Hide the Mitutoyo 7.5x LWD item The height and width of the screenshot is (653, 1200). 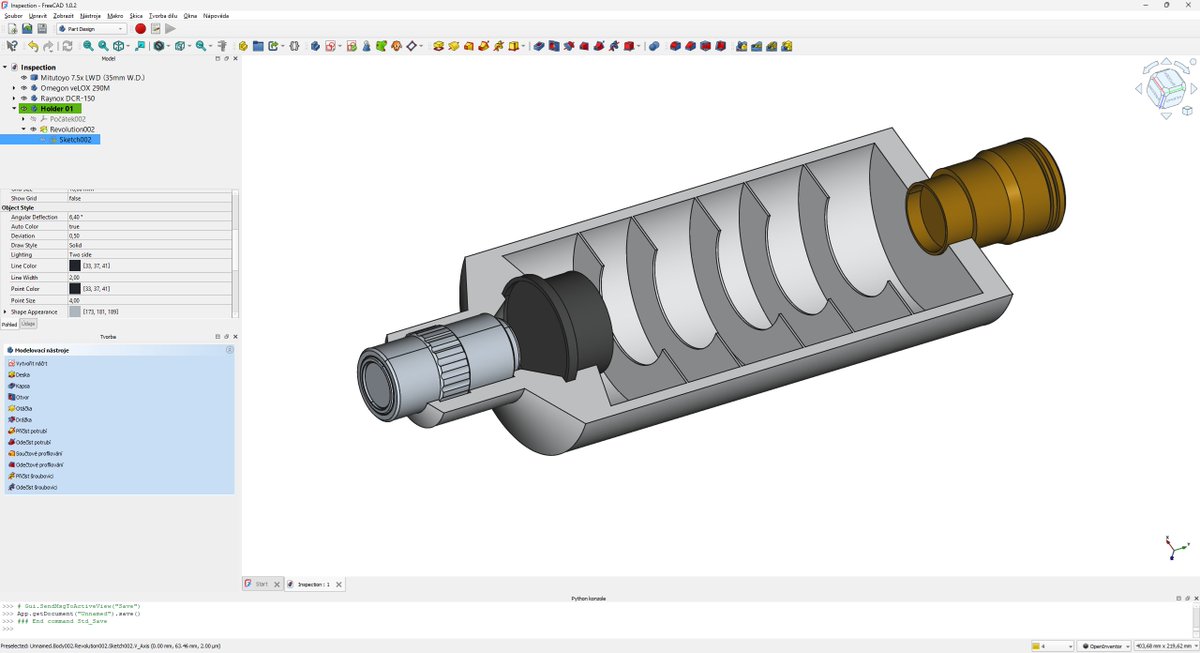click(24, 78)
